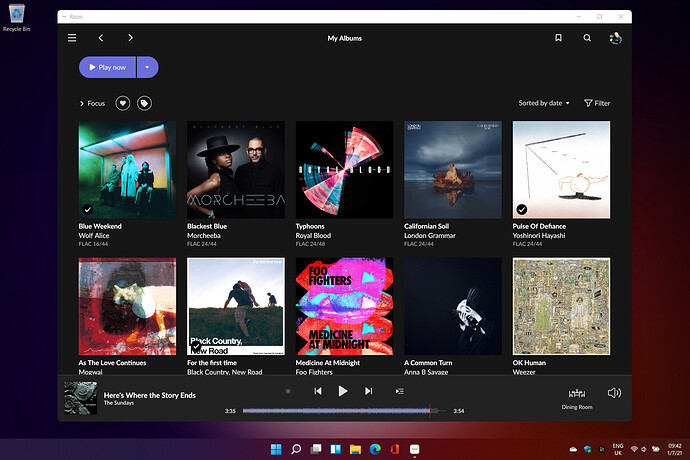Open the Recycle Bin desktop icon
Viewport: 690px width, 460px height.
point(17,17)
